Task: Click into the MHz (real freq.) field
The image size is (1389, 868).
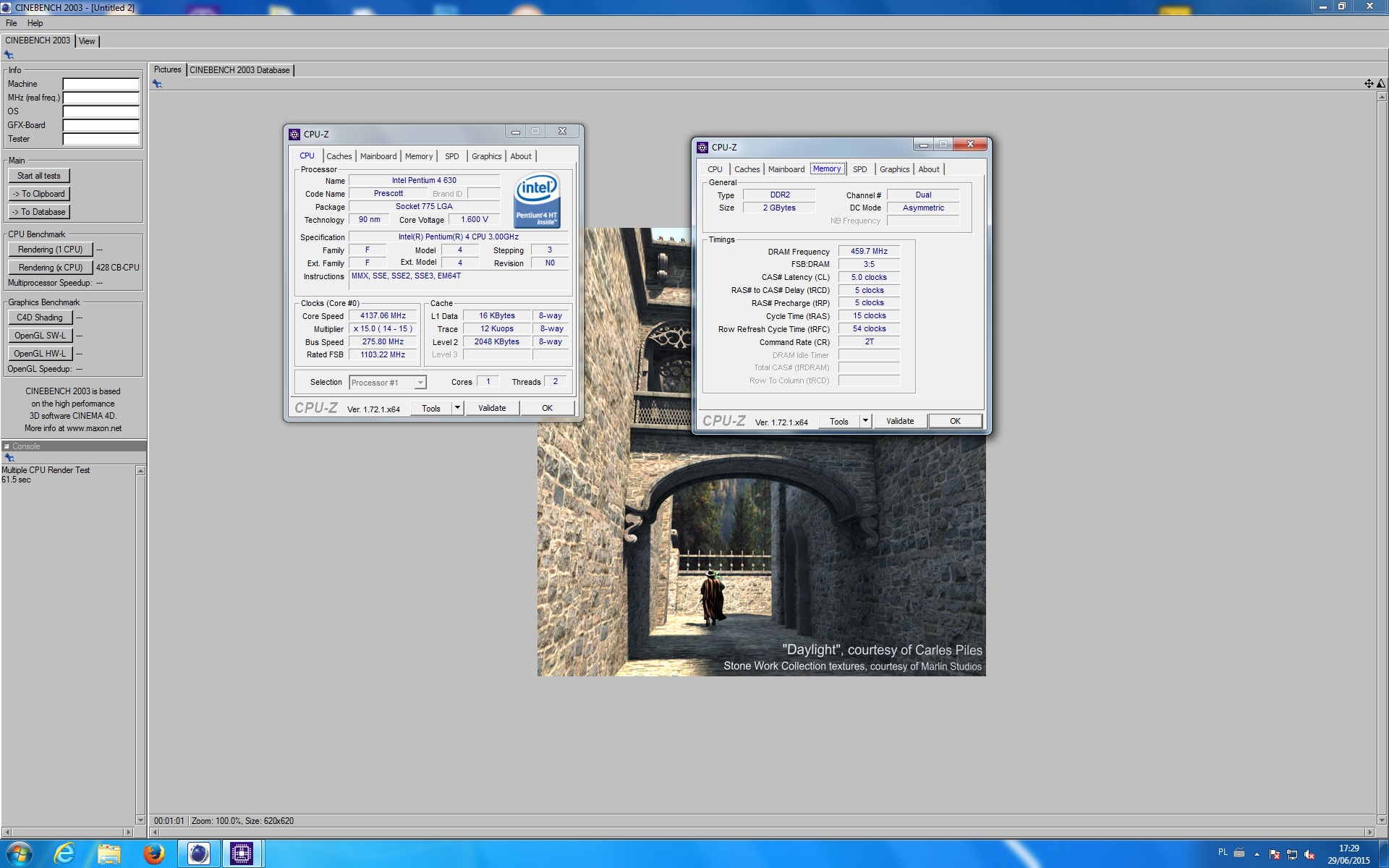Action: tap(101, 98)
